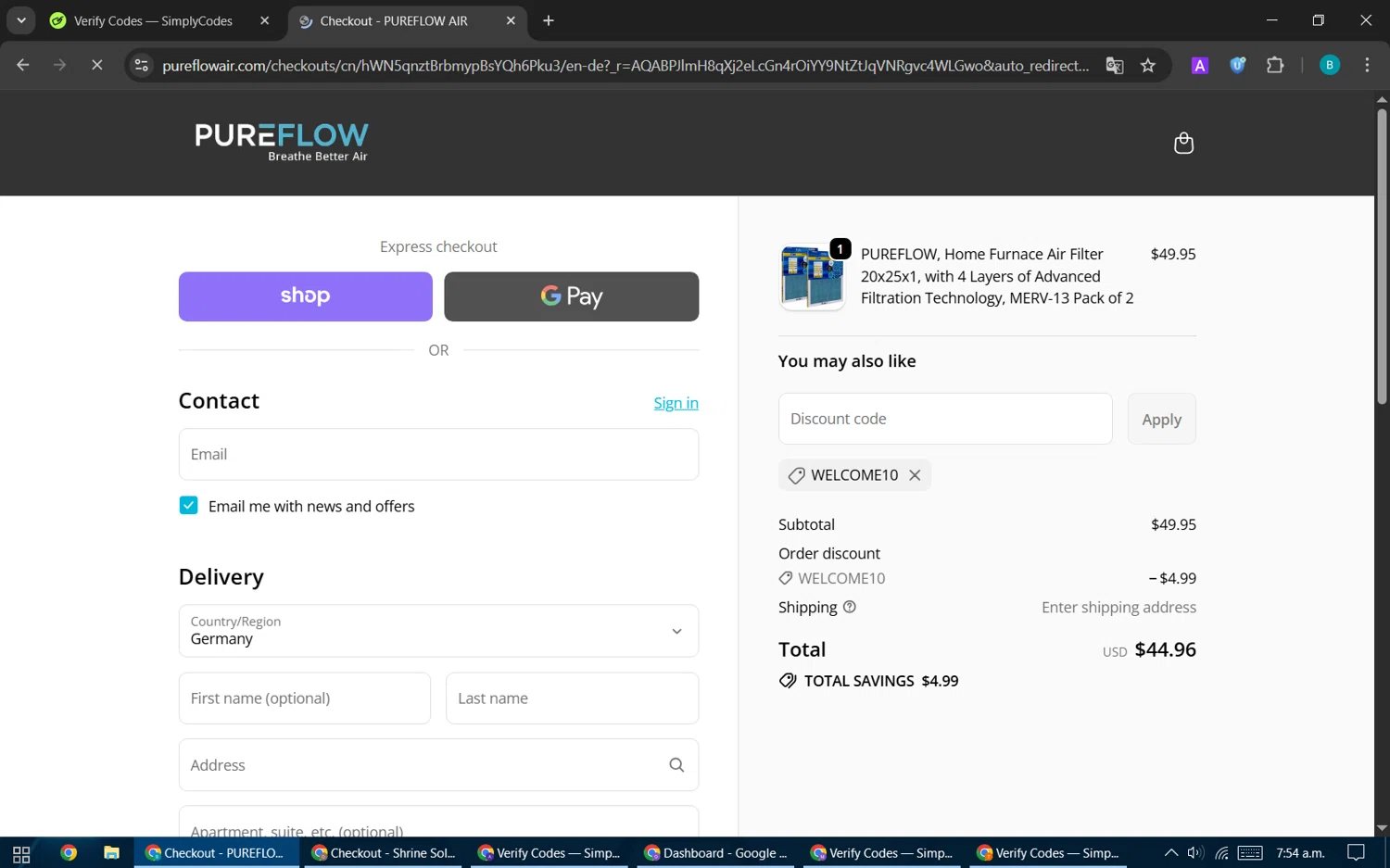The height and width of the screenshot is (868, 1390).
Task: Open the purple A extension
Action: [x=1200, y=65]
